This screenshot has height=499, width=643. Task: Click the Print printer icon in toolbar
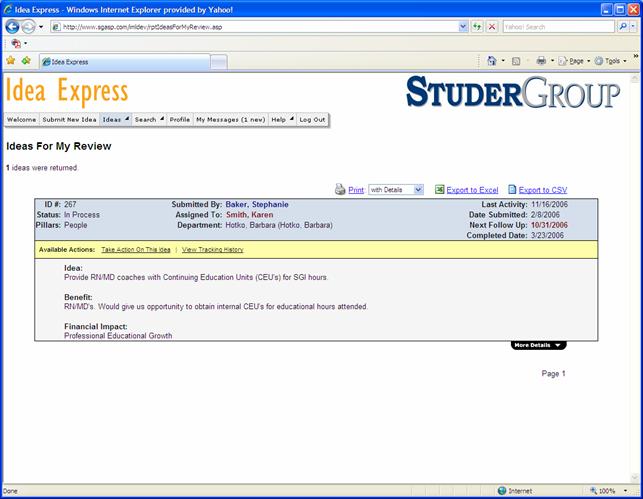click(x=541, y=61)
